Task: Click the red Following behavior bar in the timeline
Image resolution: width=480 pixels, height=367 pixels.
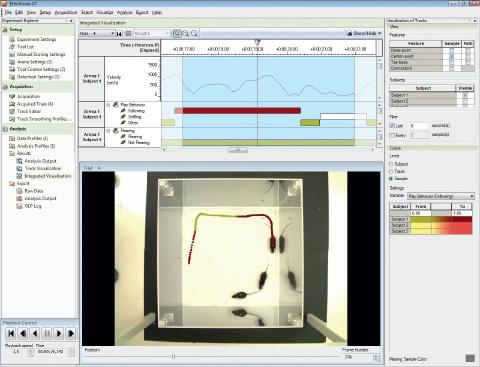Action: coord(241,111)
